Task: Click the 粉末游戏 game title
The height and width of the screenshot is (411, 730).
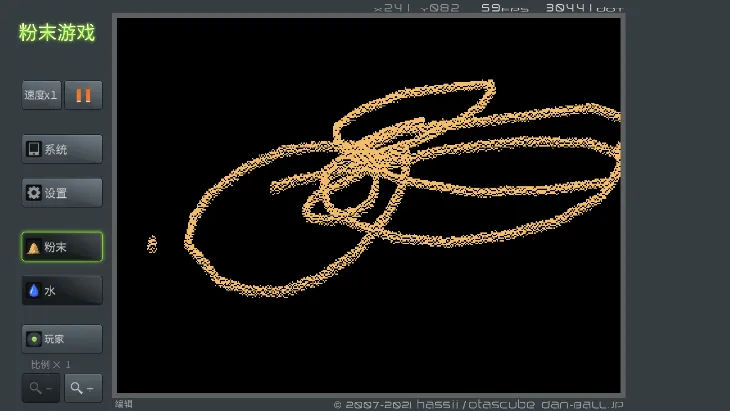Action: pyautogui.click(x=57, y=33)
